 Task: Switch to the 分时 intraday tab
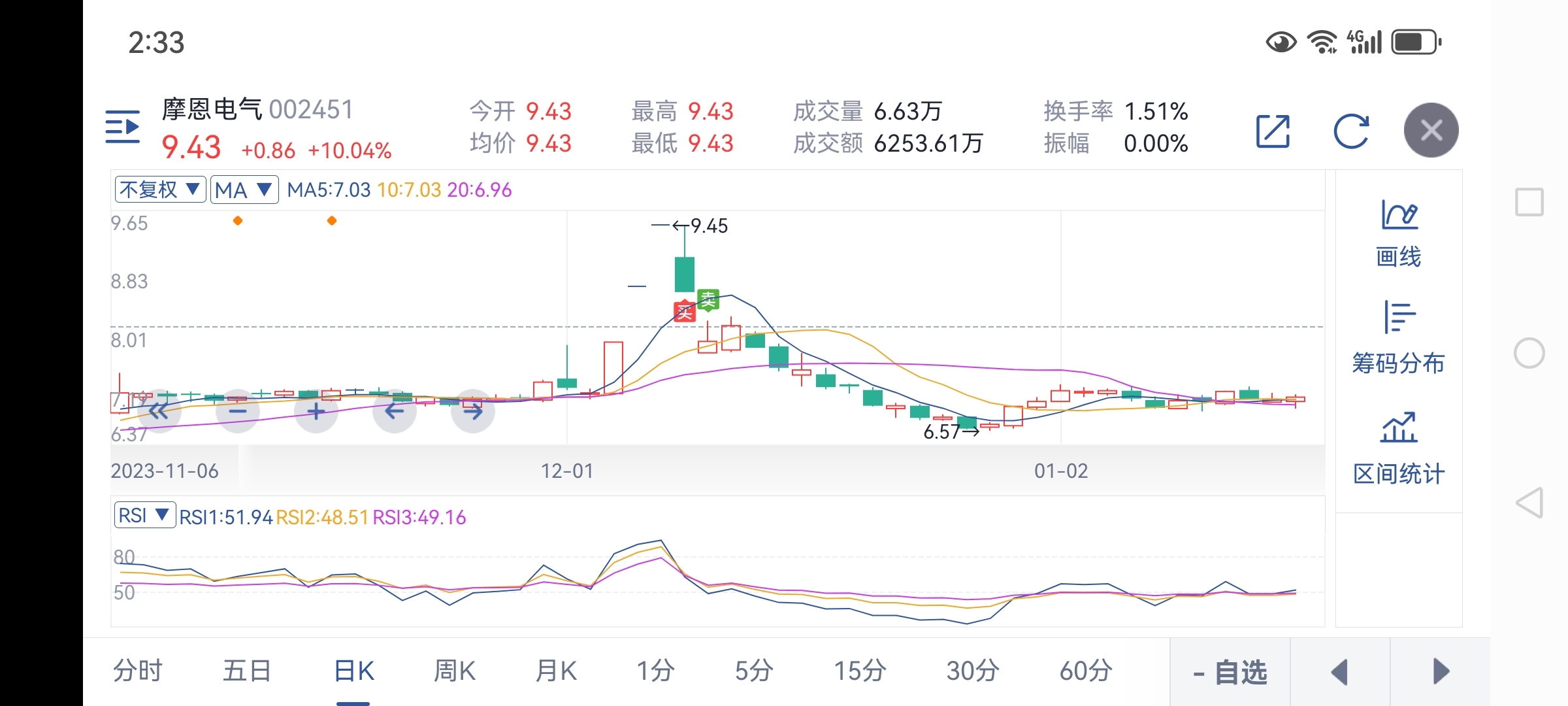click(x=137, y=671)
